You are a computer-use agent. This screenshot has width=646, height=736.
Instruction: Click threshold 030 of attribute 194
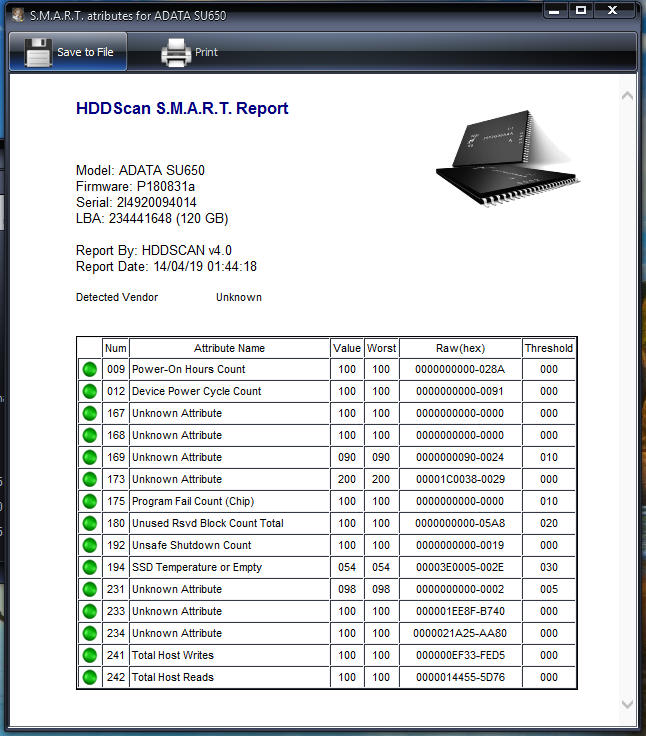pyautogui.click(x=549, y=567)
